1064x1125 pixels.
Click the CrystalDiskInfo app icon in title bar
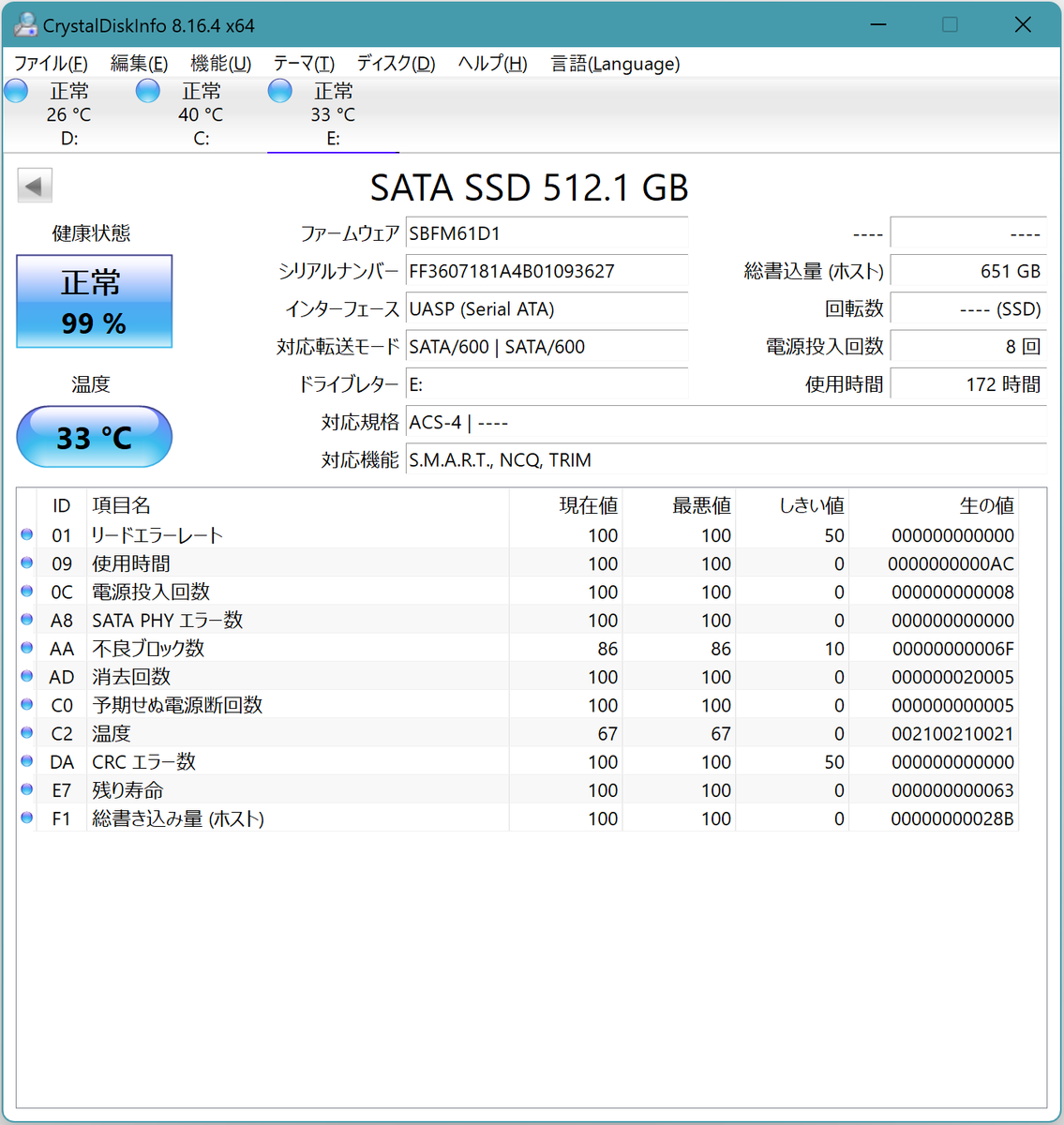pyautogui.click(x=24, y=25)
